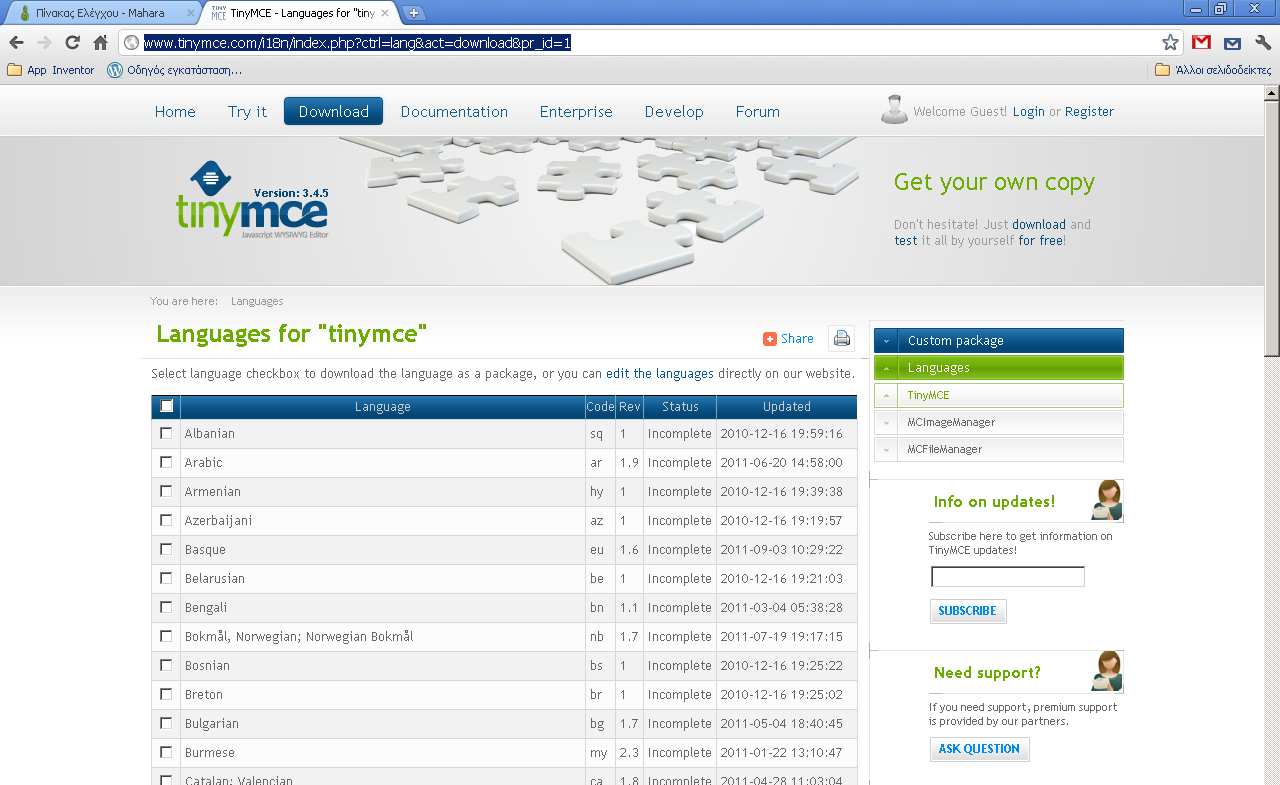The width and height of the screenshot is (1280, 785).
Task: Open the WordPress installation guide bookmark
Action: 174,70
